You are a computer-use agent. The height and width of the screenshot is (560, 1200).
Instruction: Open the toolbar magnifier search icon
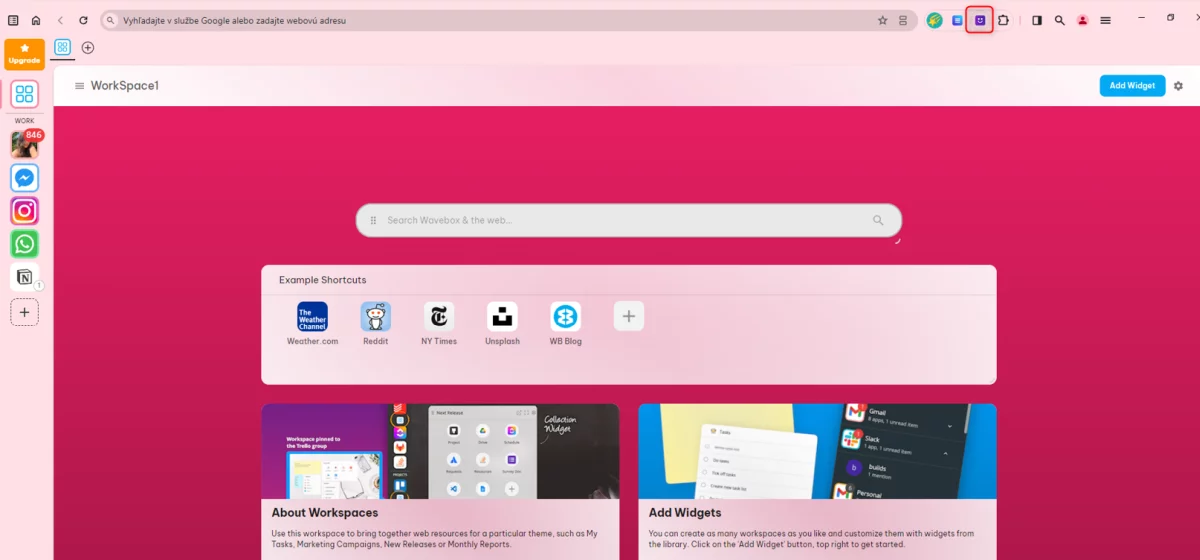coord(1060,20)
